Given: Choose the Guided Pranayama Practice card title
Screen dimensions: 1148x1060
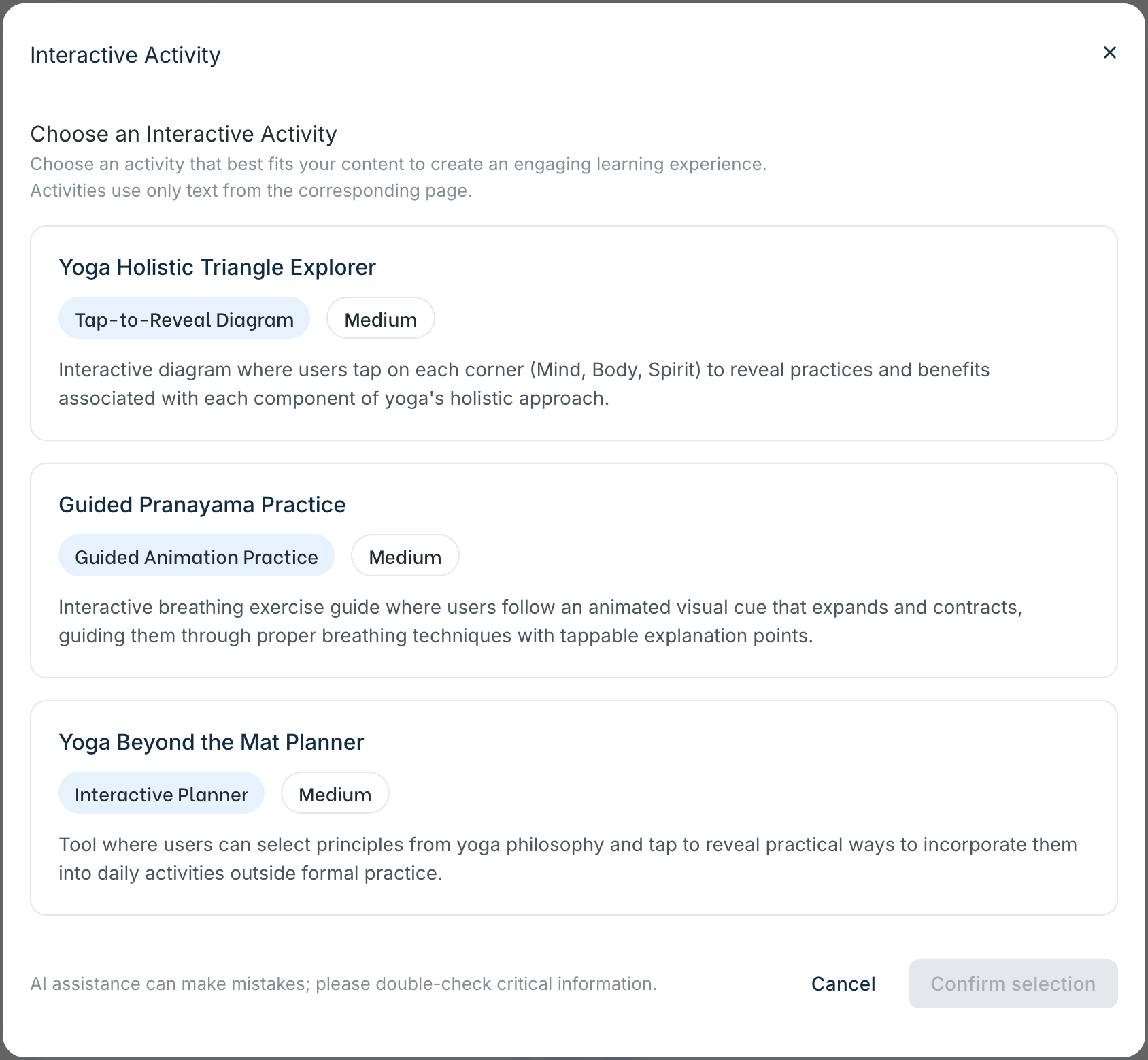Looking at the screenshot, I should (x=202, y=505).
